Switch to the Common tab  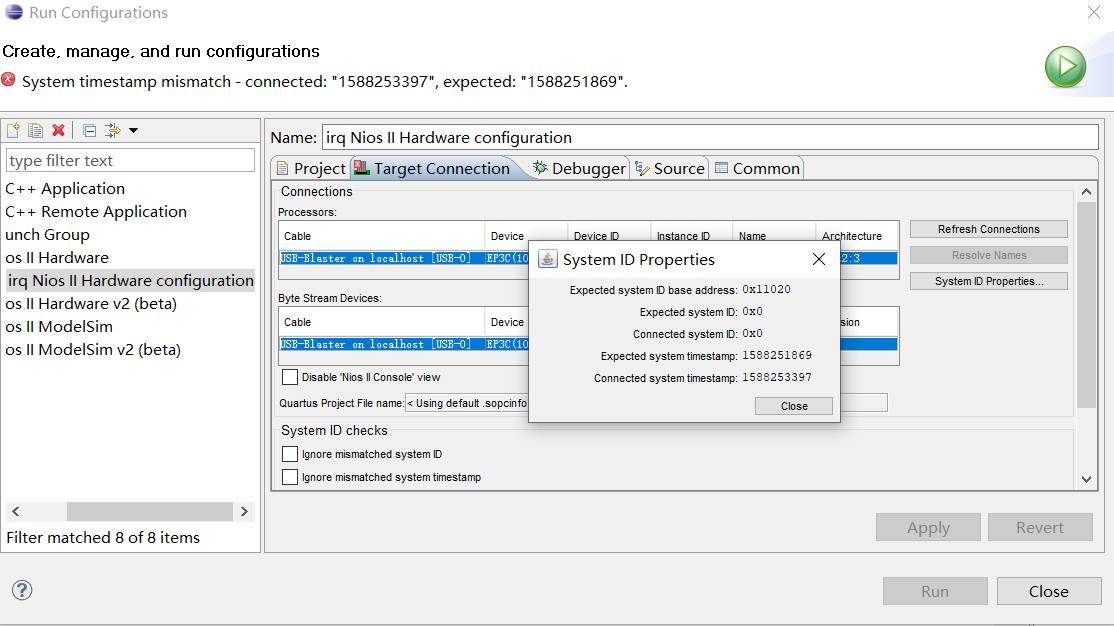(757, 168)
